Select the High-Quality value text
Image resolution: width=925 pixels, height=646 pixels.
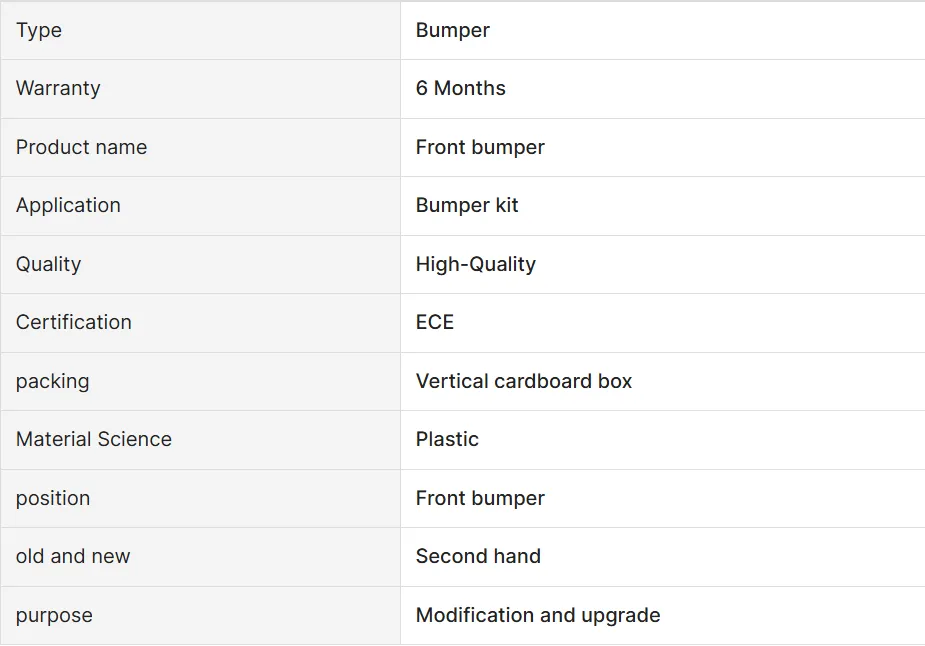(x=475, y=264)
